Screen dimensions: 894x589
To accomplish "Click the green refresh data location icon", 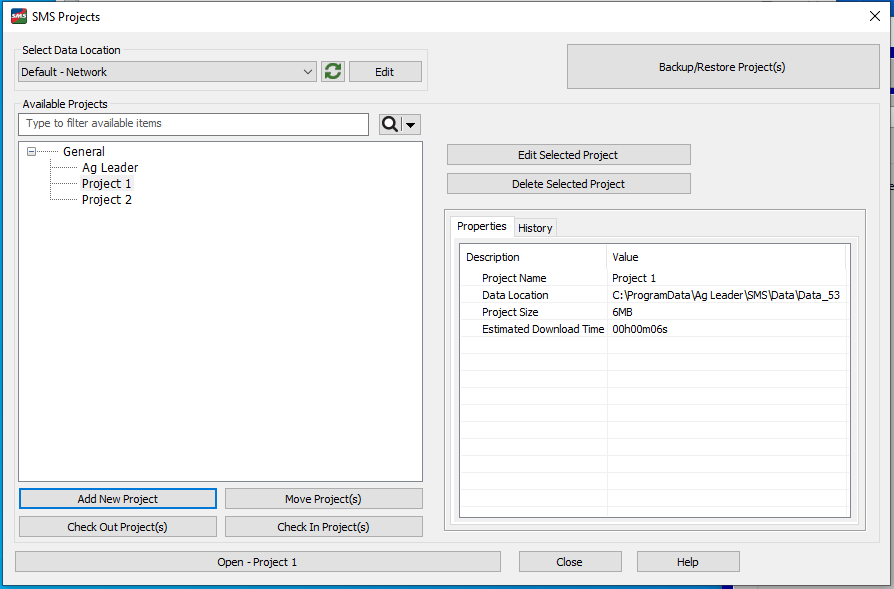I will pyautogui.click(x=333, y=72).
